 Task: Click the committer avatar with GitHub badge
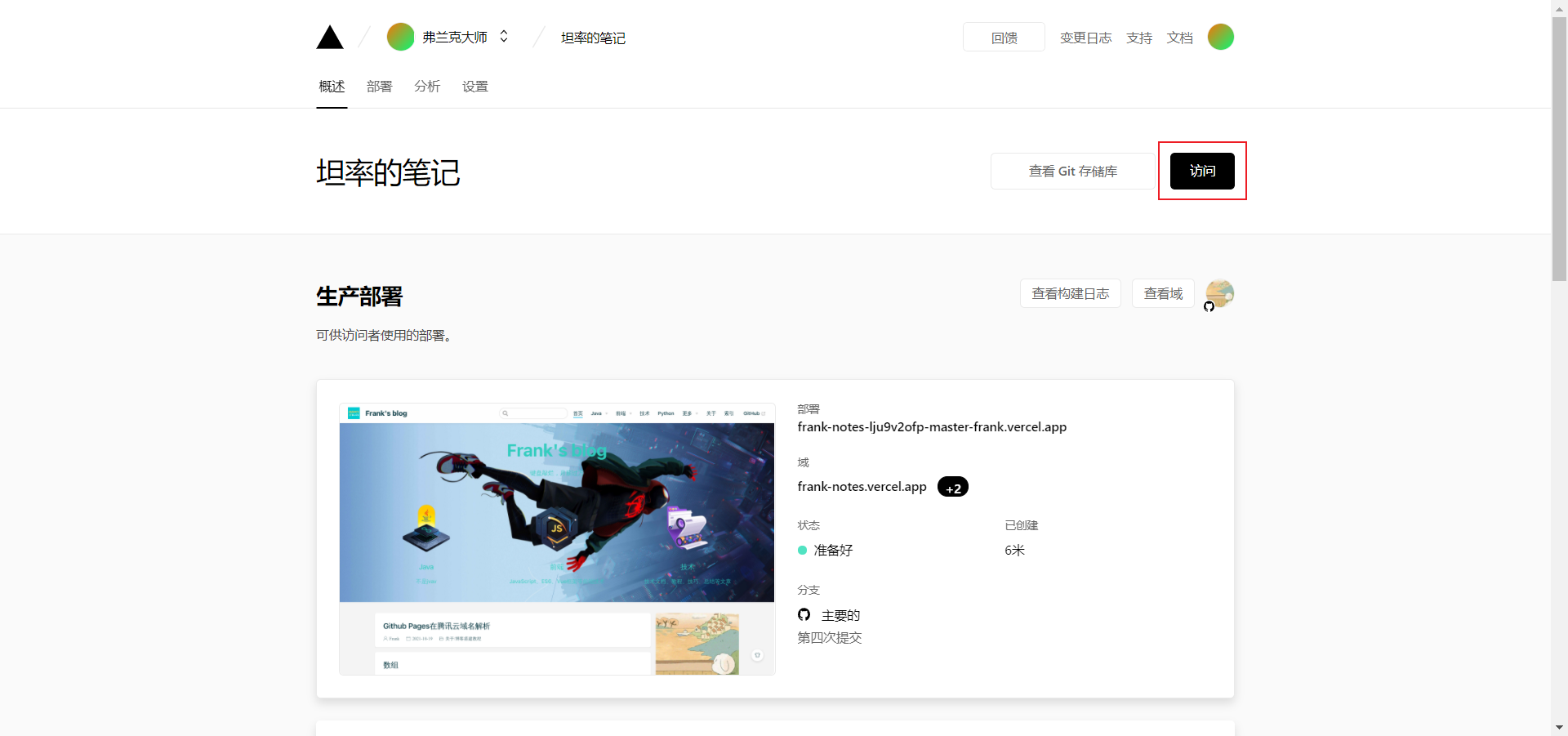pyautogui.click(x=1219, y=294)
